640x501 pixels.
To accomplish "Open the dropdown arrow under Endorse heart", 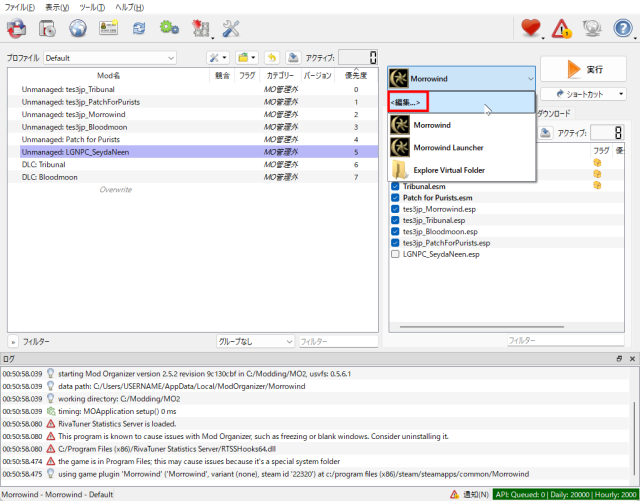I will pos(543,38).
